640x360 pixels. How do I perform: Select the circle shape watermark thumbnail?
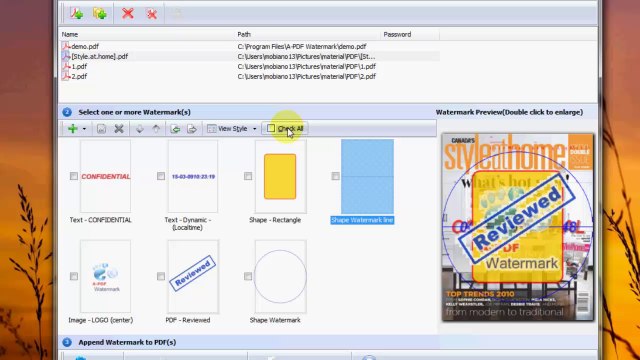pos(280,276)
